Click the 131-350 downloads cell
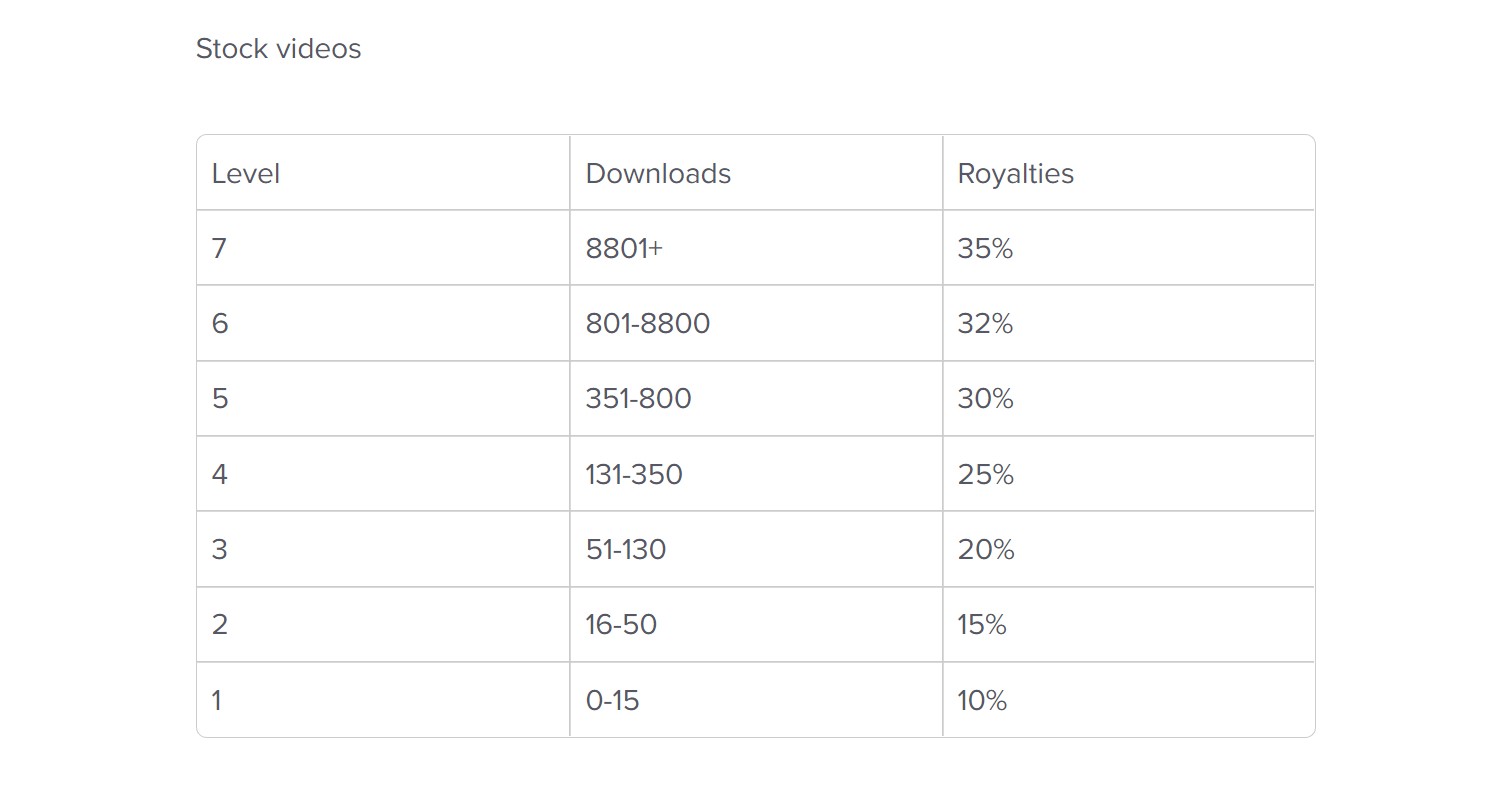 pos(634,474)
